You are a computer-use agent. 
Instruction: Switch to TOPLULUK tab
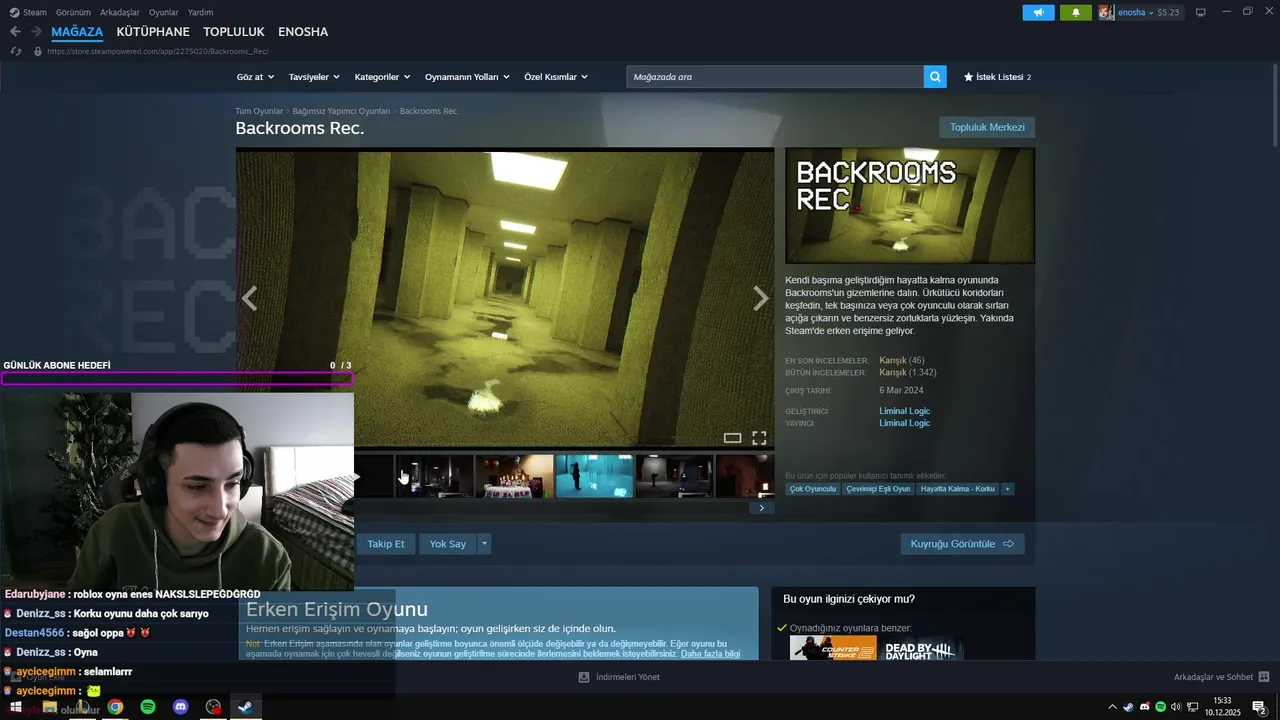(234, 32)
